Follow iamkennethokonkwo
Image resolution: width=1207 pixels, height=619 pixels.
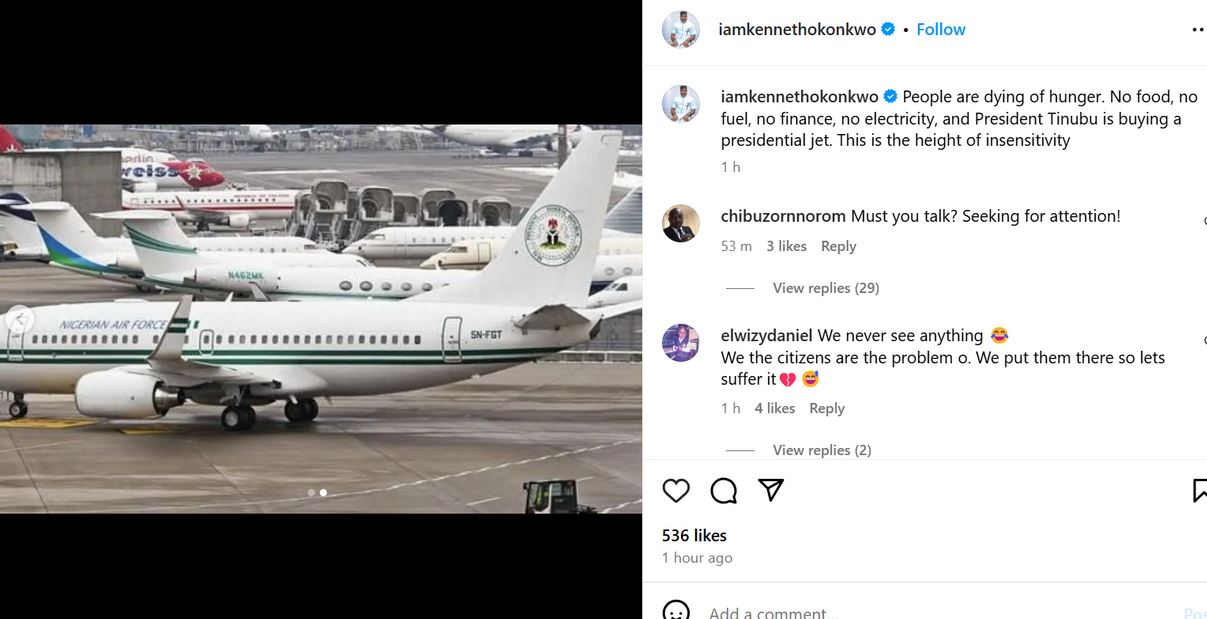[x=941, y=30]
